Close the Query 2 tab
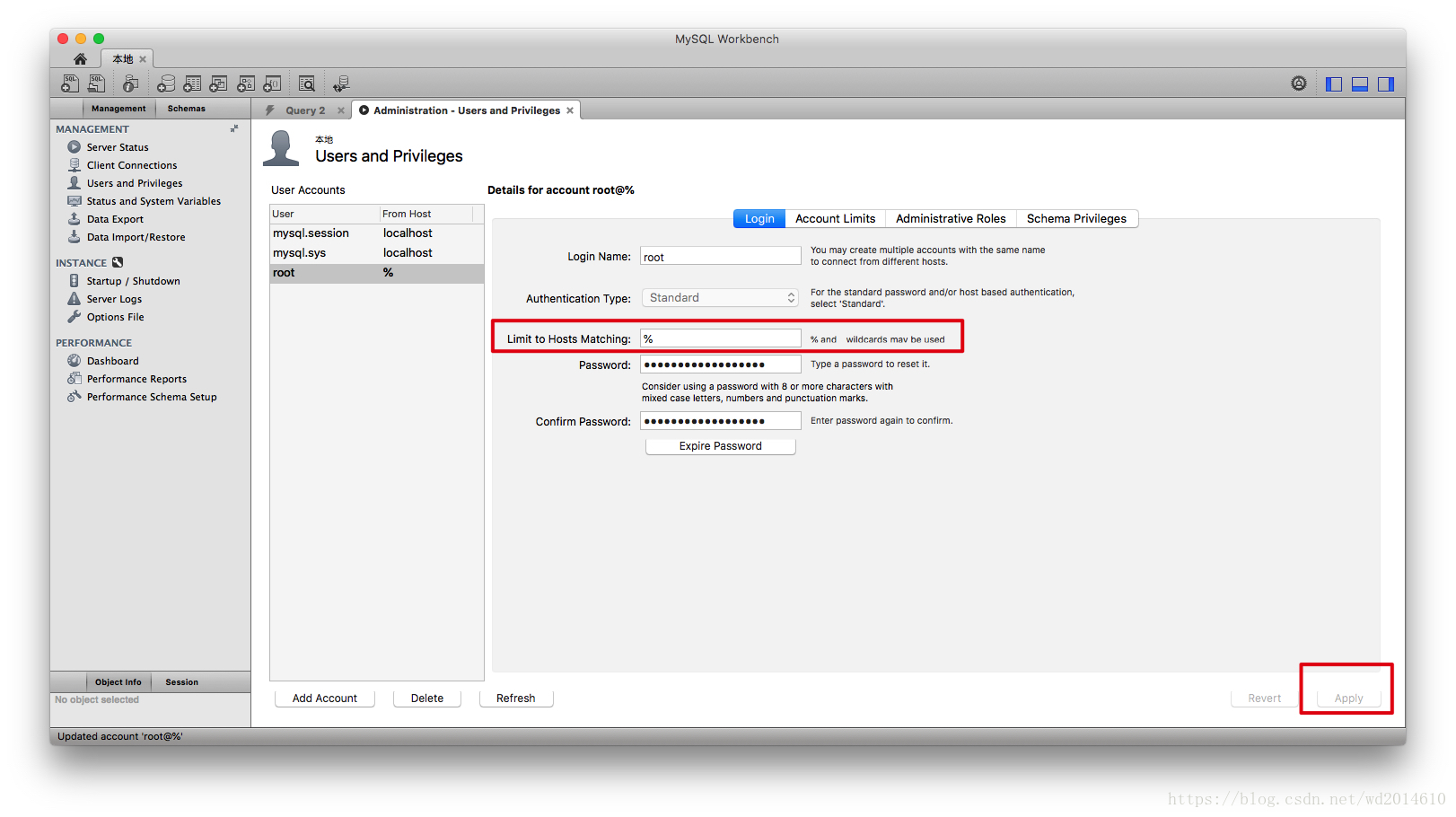 (341, 110)
